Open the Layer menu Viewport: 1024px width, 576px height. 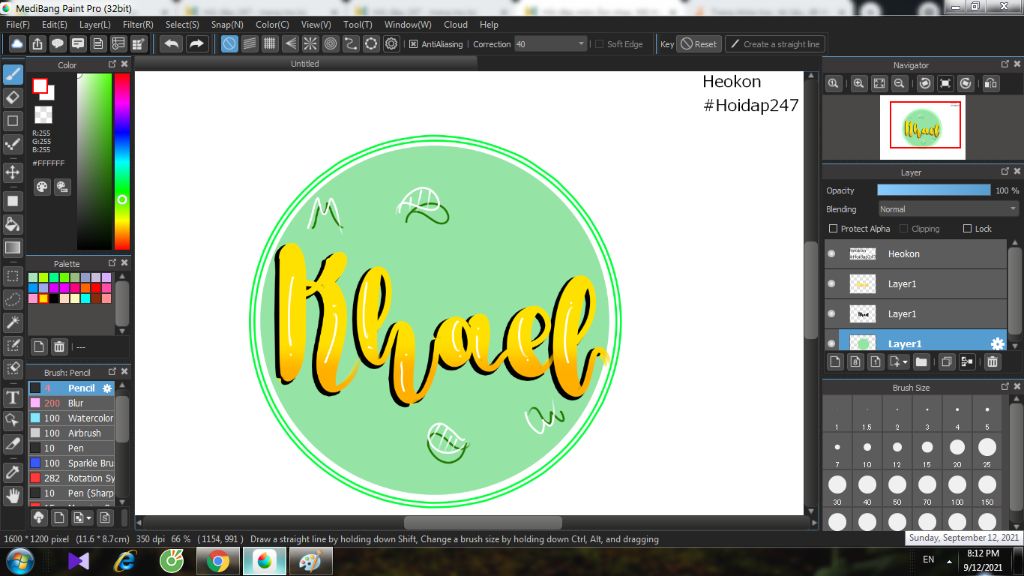coord(95,25)
